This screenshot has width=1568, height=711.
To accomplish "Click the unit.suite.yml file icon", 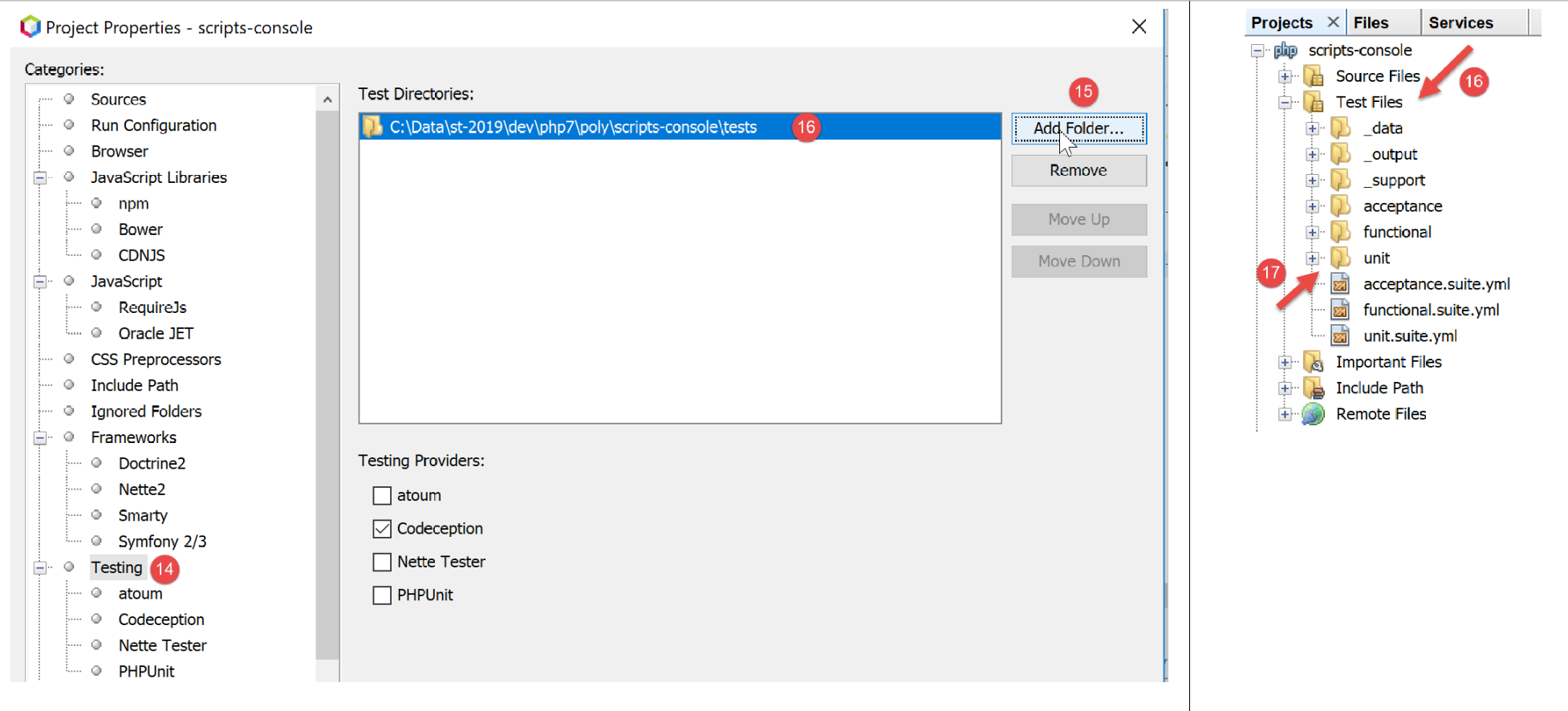I will pyautogui.click(x=1340, y=336).
